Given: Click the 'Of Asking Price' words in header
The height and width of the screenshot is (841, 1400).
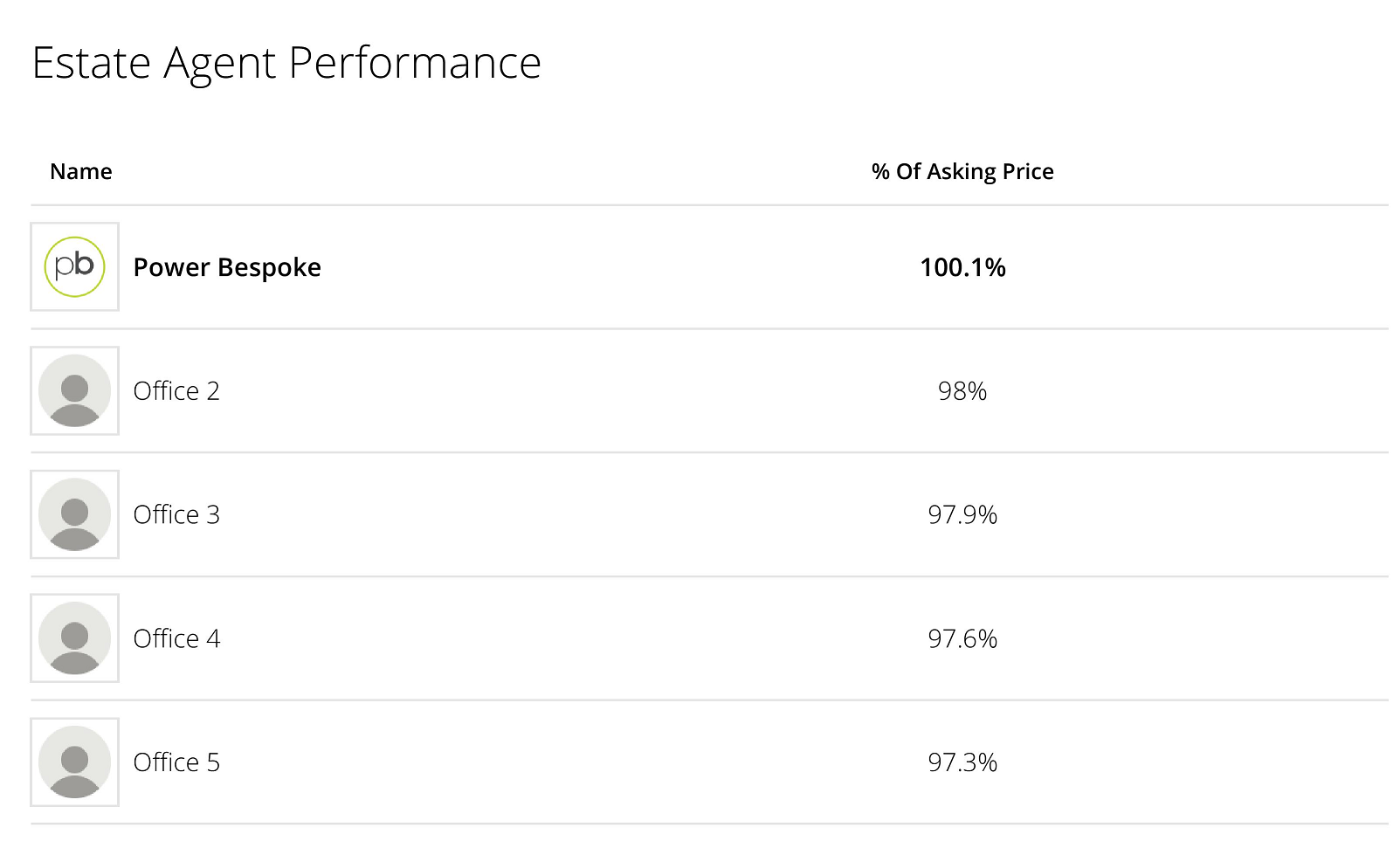Looking at the screenshot, I should (975, 171).
